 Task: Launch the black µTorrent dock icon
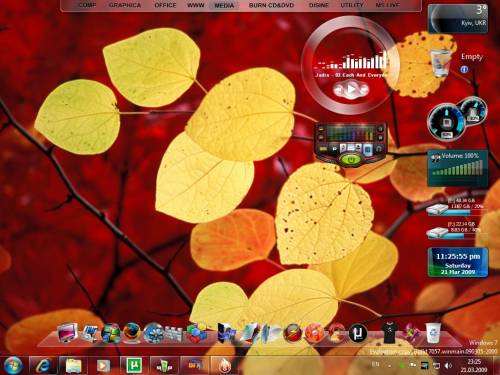click(x=358, y=333)
